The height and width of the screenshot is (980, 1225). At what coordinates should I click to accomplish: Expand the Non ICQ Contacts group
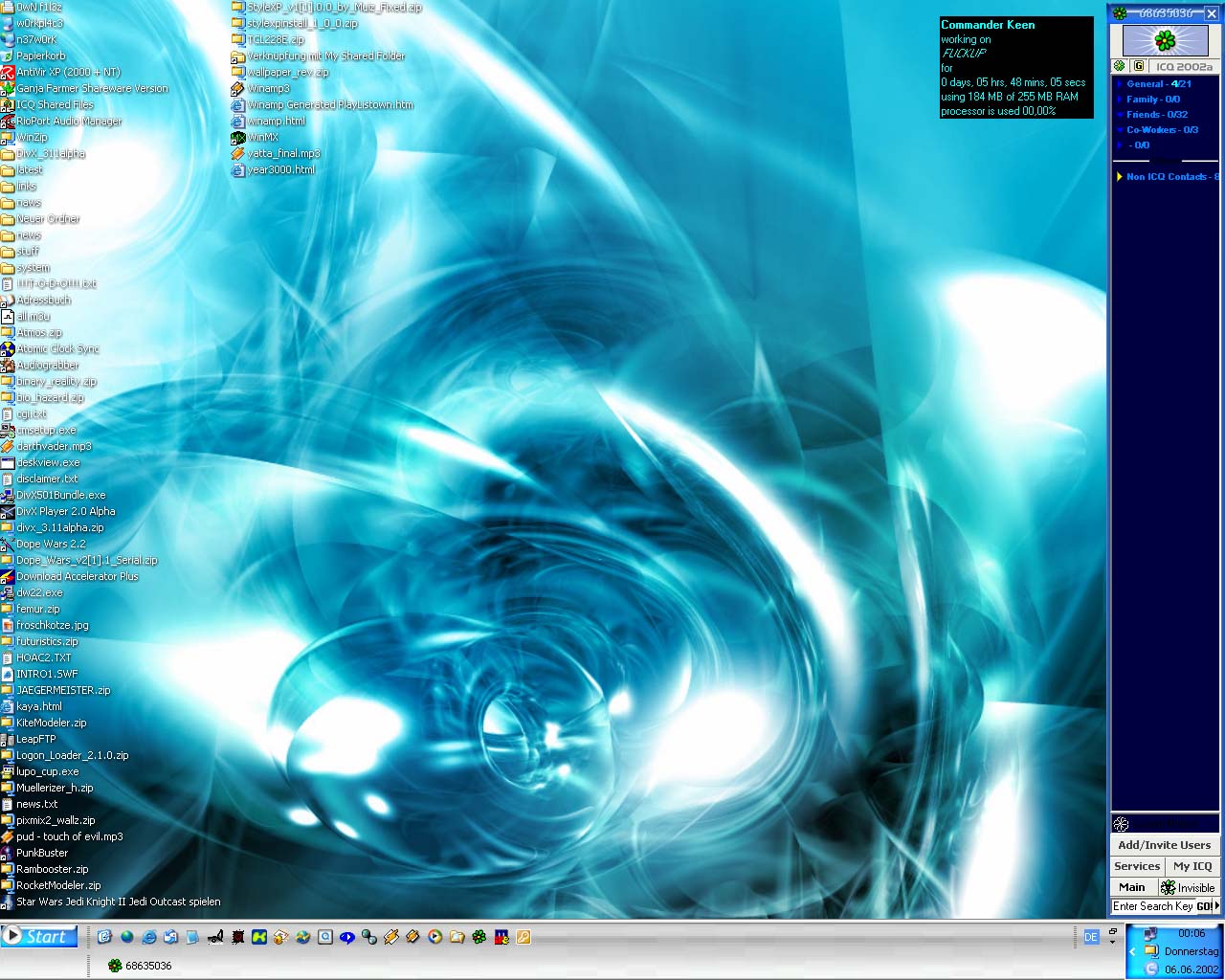click(x=1166, y=177)
